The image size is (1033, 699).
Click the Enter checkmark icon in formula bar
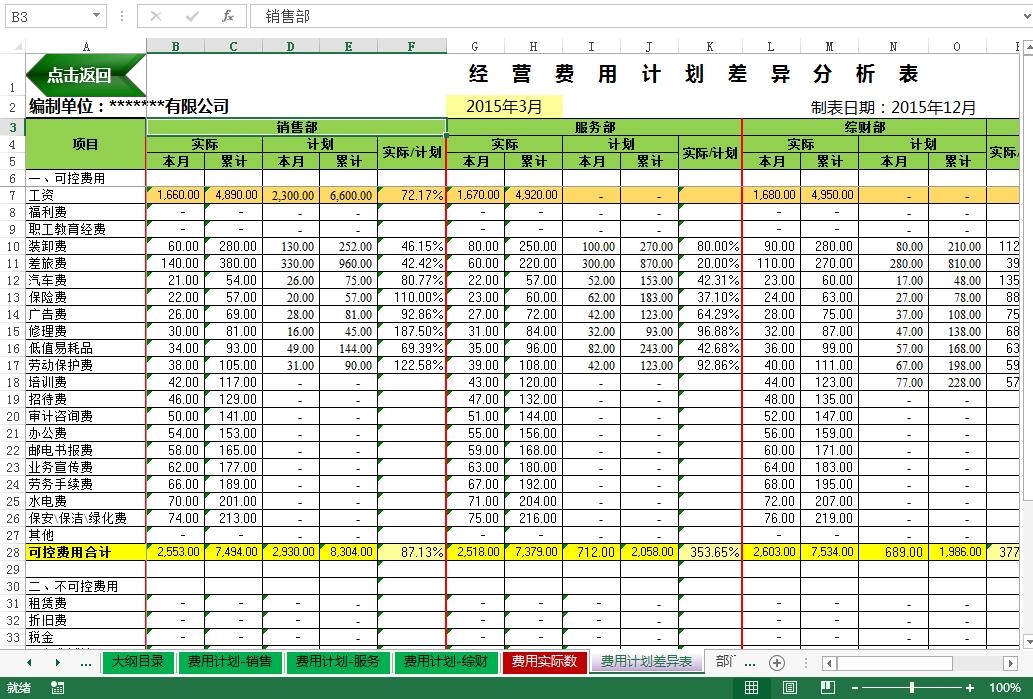[x=192, y=16]
